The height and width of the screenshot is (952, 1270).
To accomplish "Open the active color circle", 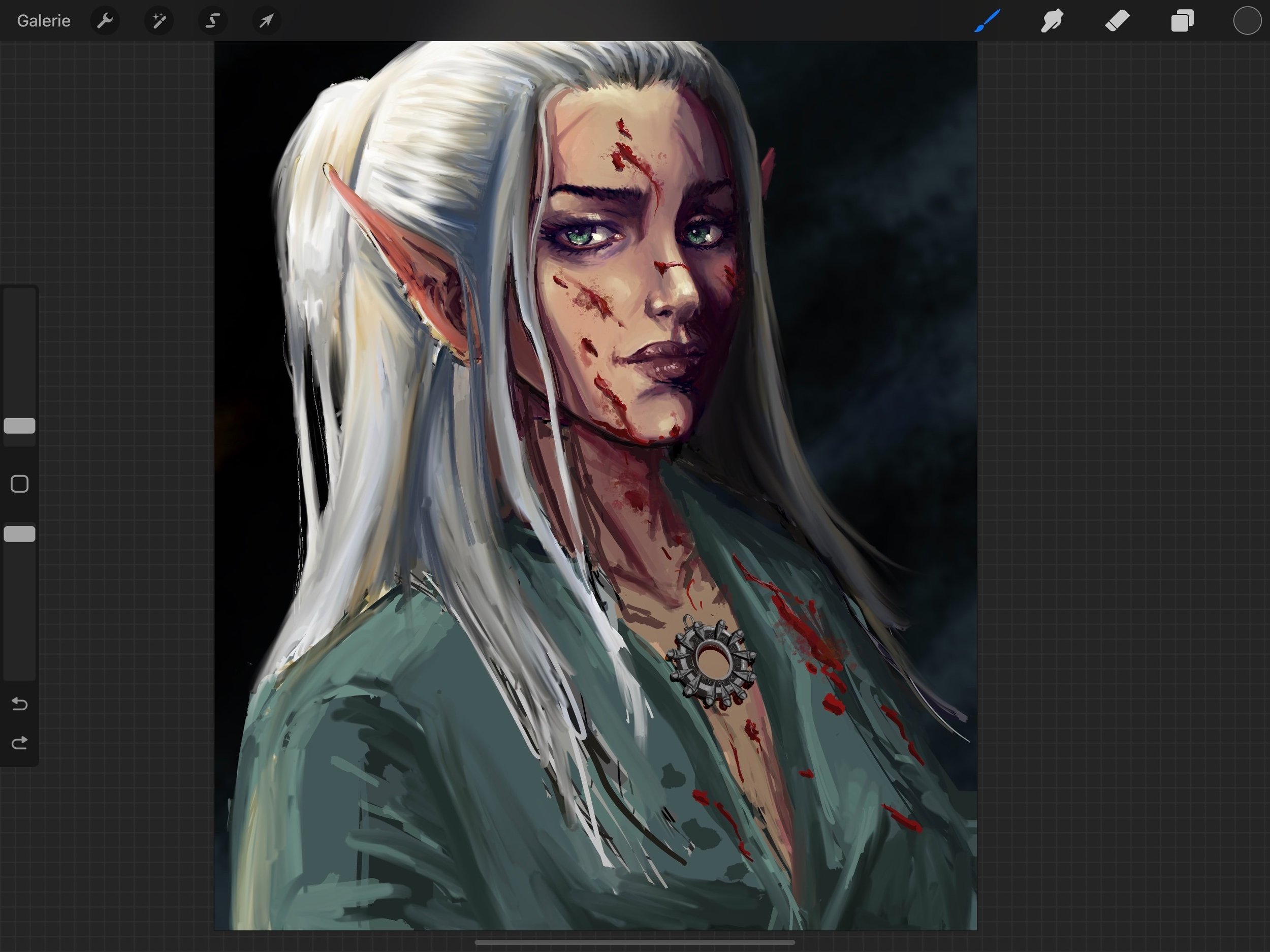I will [1247, 21].
